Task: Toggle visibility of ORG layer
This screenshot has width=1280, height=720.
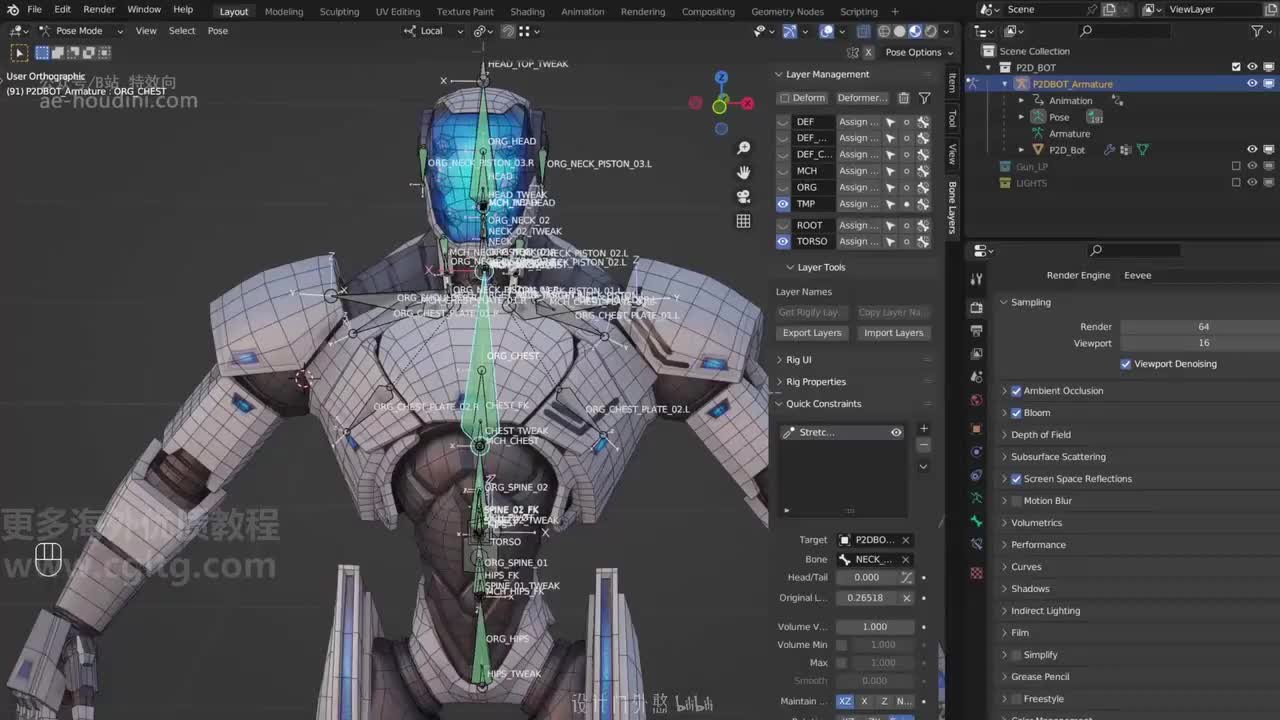Action: [x=783, y=187]
